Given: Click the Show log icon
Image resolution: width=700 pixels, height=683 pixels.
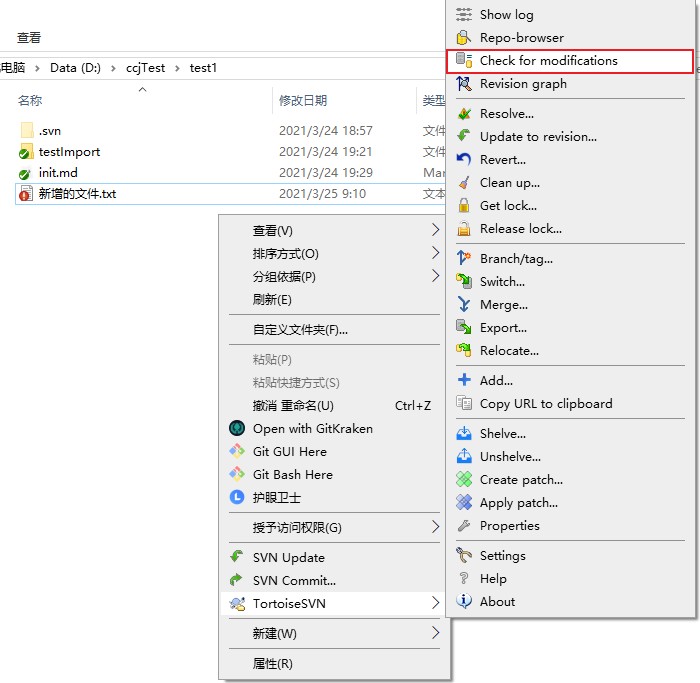Looking at the screenshot, I should pyautogui.click(x=464, y=15).
